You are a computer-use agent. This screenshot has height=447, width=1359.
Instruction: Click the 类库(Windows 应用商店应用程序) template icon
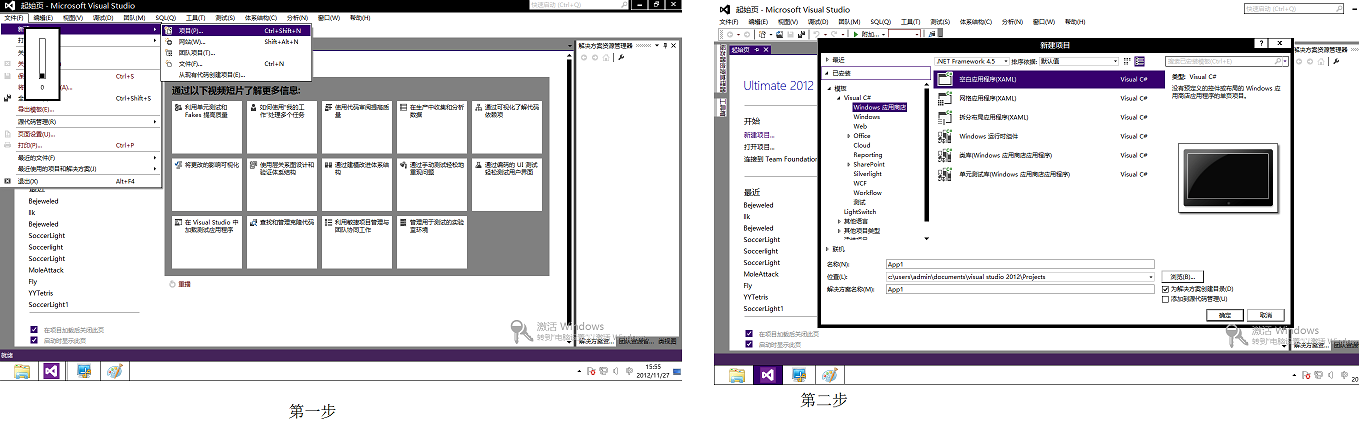pos(945,155)
